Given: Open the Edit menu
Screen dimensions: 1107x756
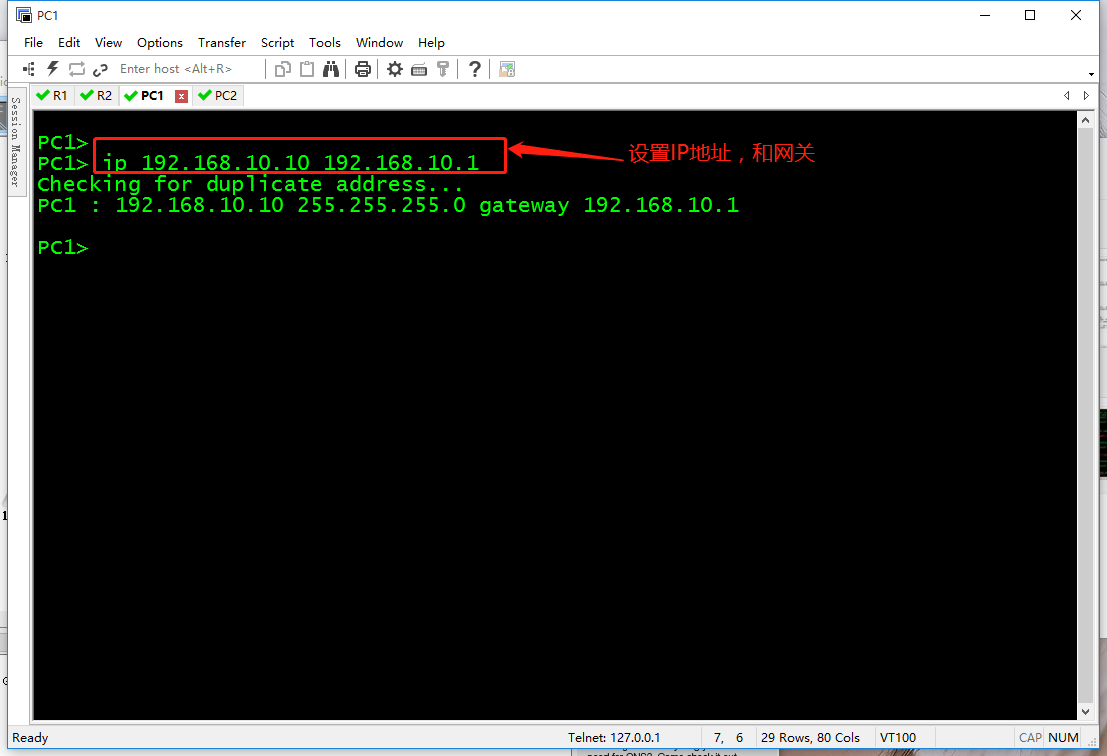Looking at the screenshot, I should pos(68,43).
